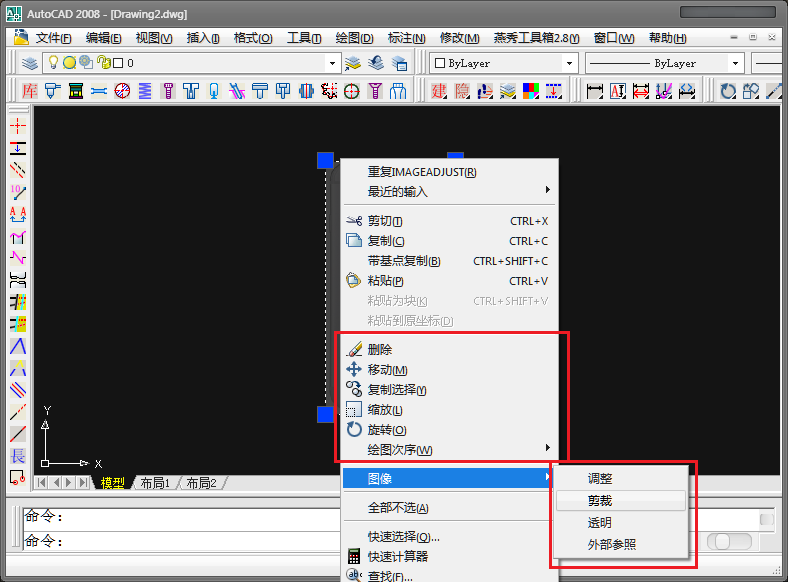Open the 格式(O) menu
The width and height of the screenshot is (788, 582).
click(253, 38)
